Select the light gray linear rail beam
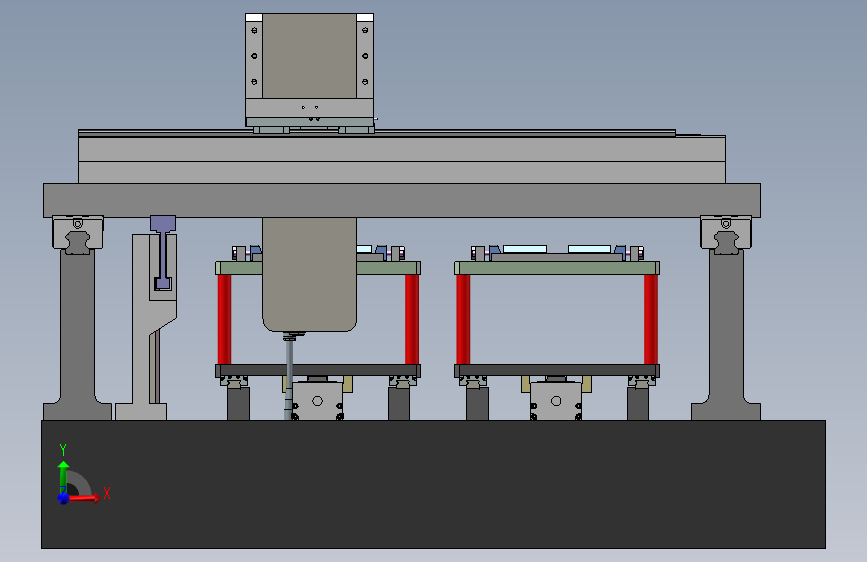The width and height of the screenshot is (867, 562). pyautogui.click(x=402, y=159)
